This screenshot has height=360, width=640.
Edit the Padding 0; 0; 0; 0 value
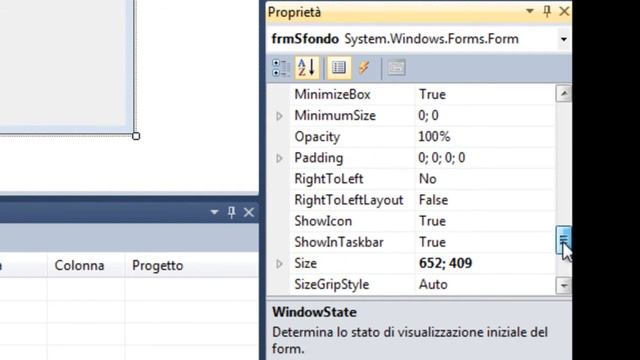pos(442,158)
